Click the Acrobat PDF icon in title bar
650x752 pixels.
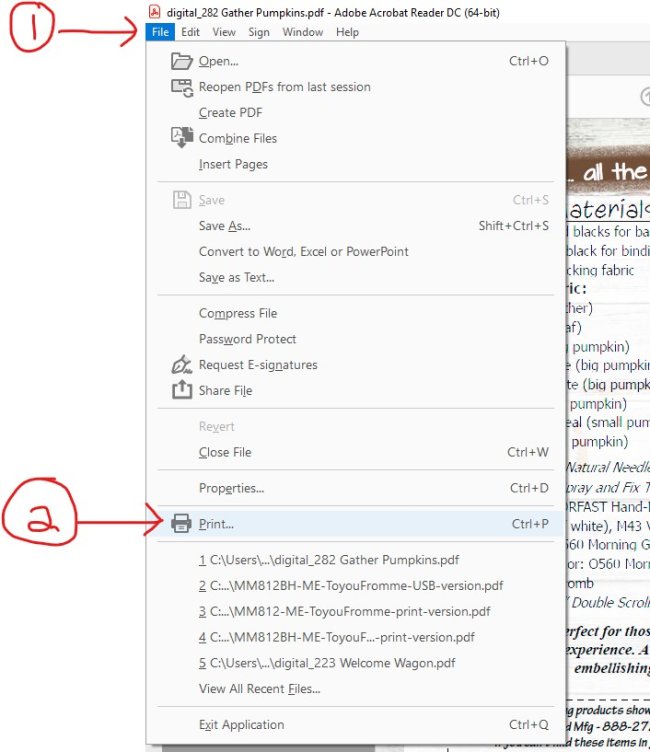pos(154,12)
